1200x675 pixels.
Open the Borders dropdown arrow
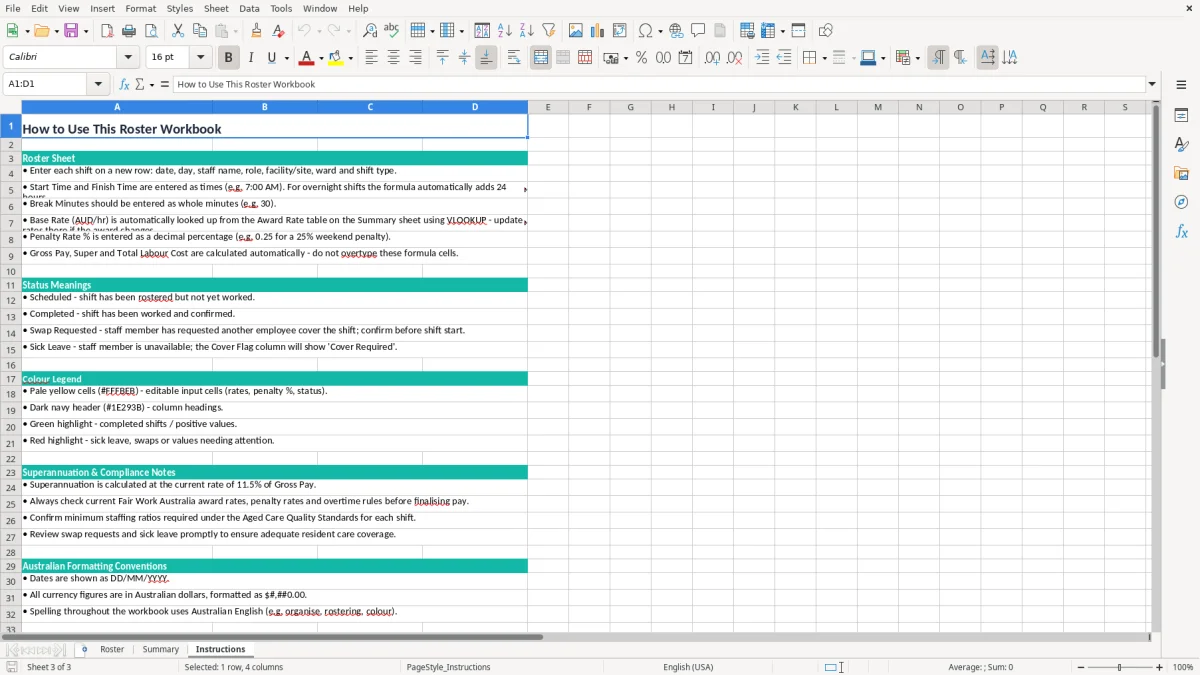tap(824, 58)
